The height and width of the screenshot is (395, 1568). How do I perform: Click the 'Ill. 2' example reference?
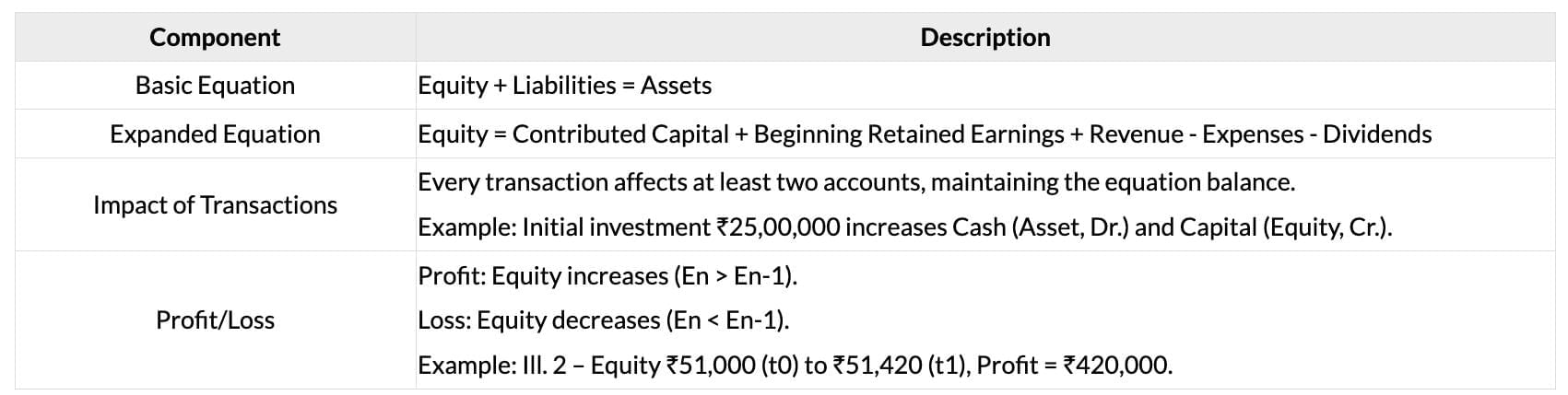coord(547,366)
